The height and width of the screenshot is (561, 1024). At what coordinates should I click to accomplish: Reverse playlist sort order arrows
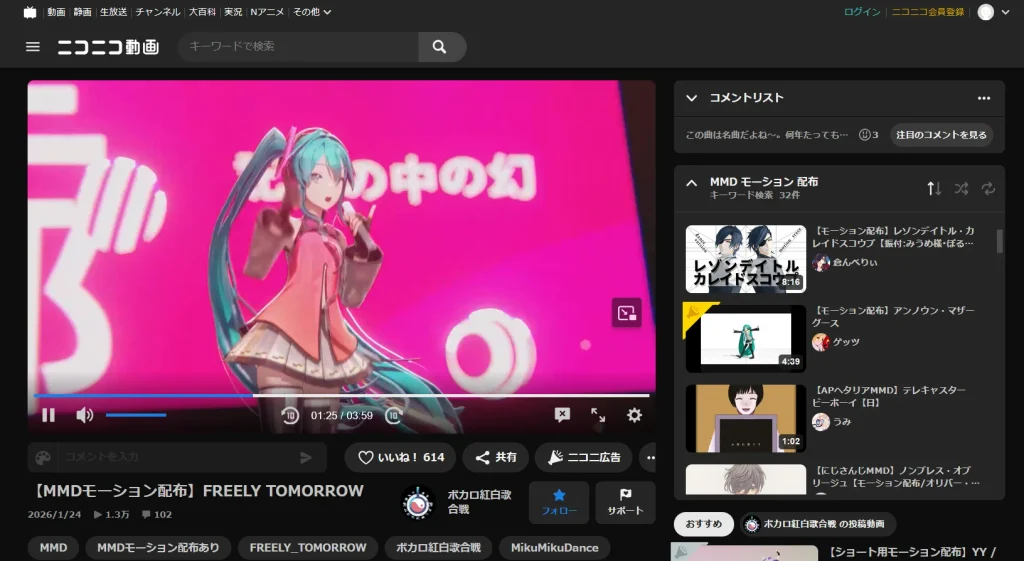coord(934,189)
